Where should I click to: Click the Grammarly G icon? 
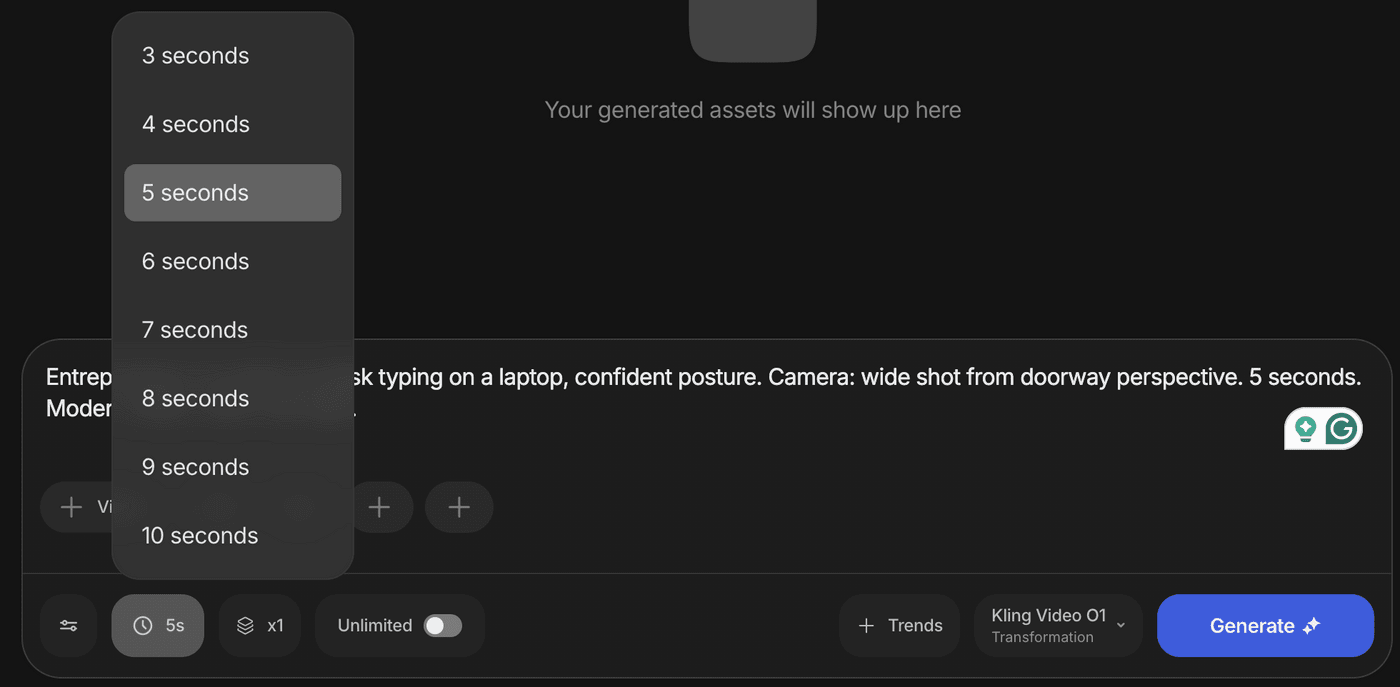click(x=1342, y=429)
